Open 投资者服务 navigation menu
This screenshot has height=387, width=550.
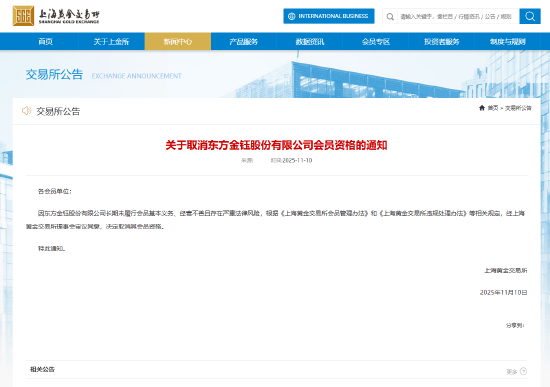(442, 41)
